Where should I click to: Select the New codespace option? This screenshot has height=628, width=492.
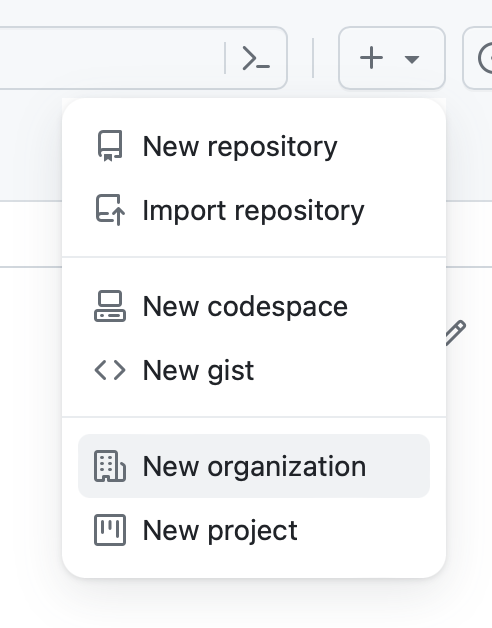point(254,306)
